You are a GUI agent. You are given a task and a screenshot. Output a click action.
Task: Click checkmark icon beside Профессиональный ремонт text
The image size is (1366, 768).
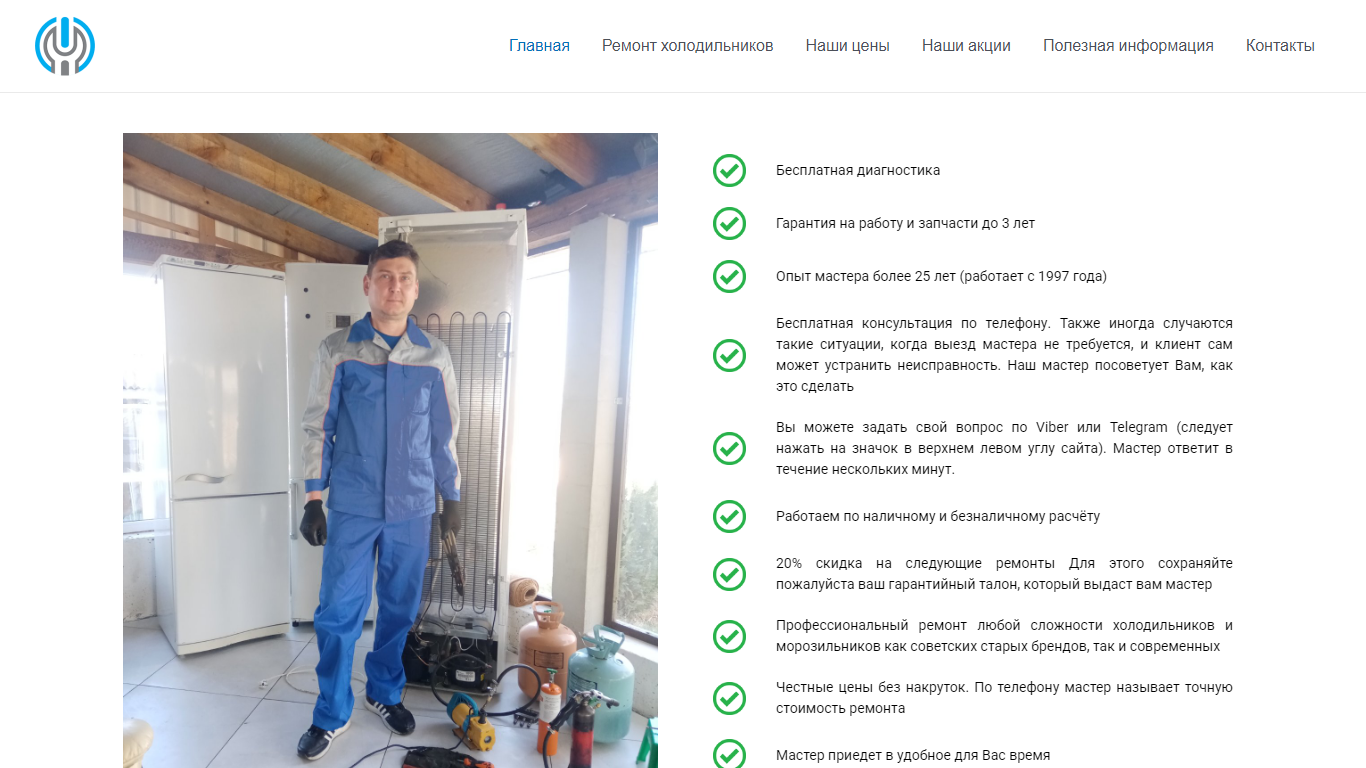(729, 636)
